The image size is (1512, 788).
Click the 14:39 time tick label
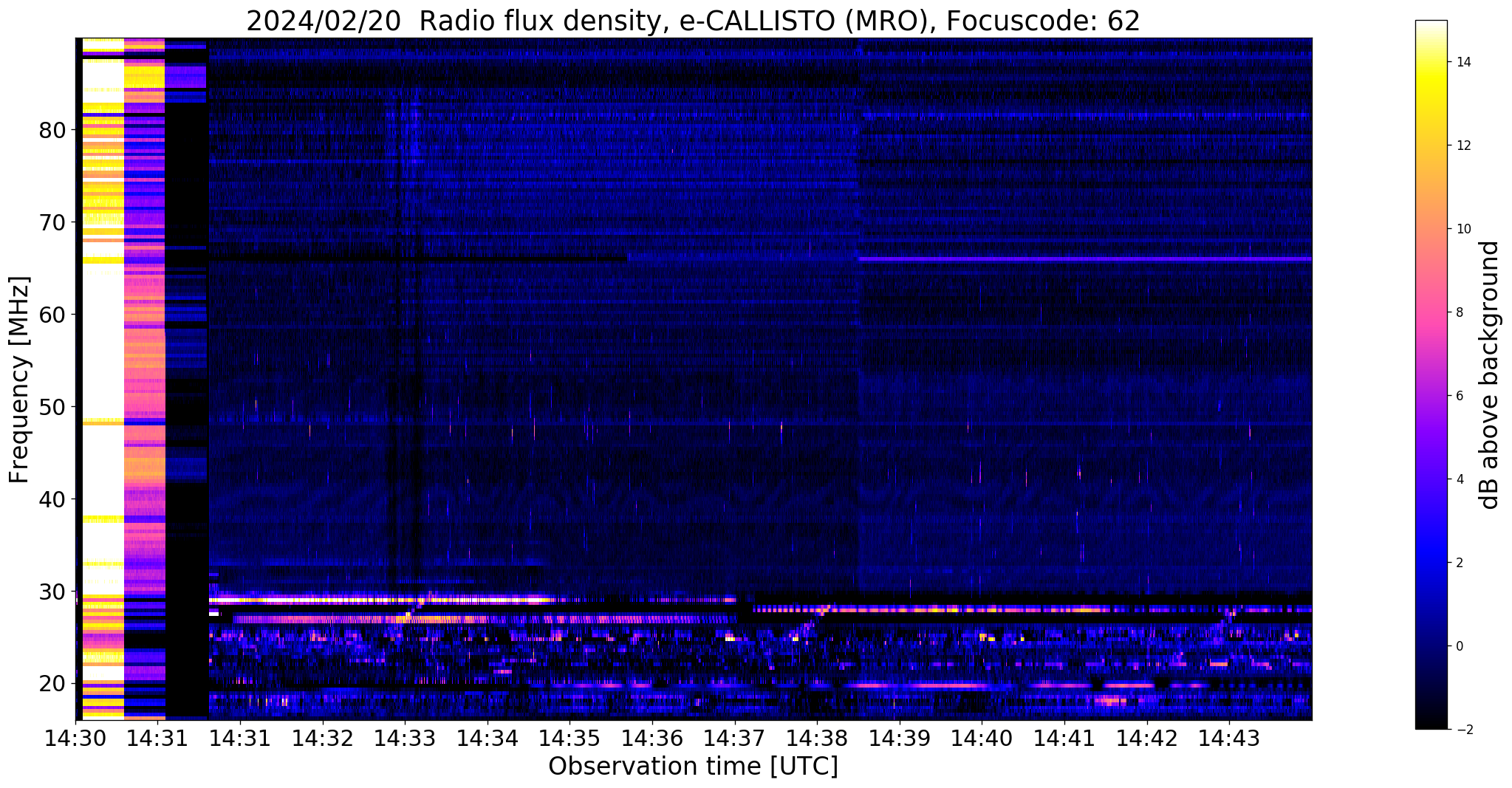(899, 738)
